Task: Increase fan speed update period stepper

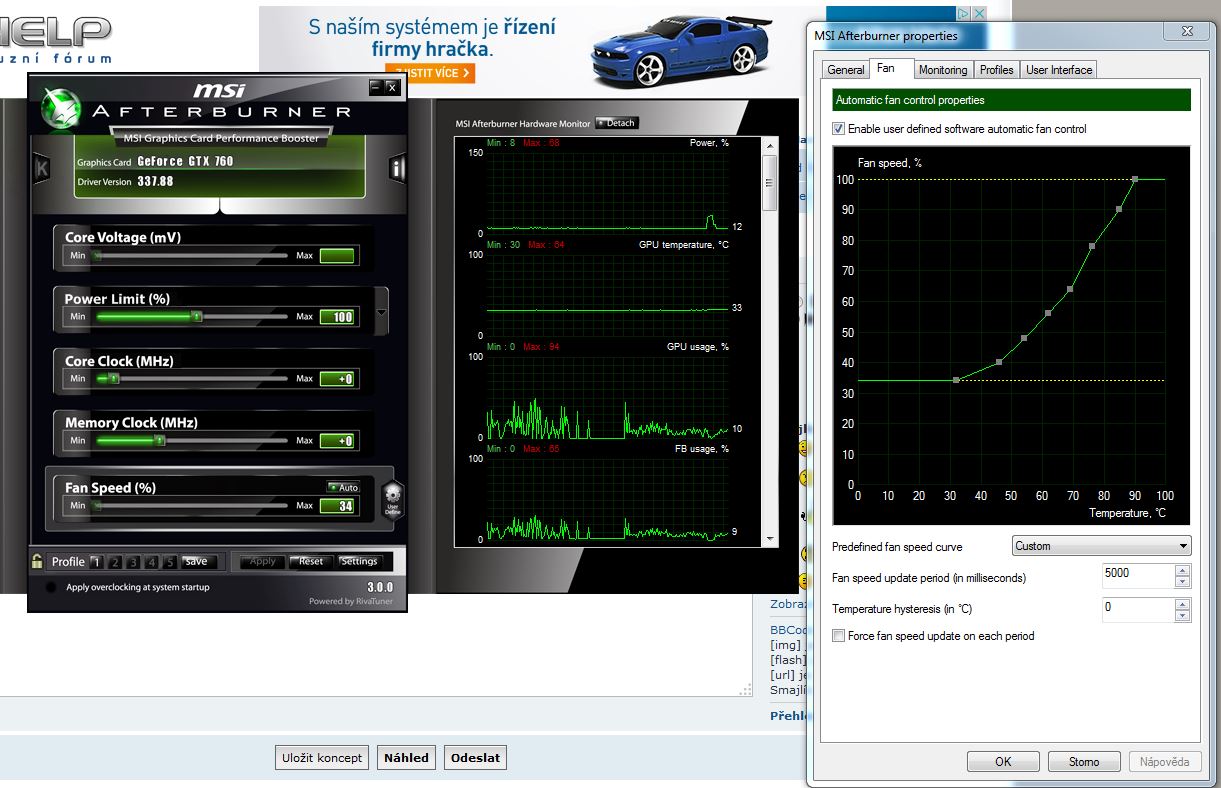Action: click(1183, 571)
